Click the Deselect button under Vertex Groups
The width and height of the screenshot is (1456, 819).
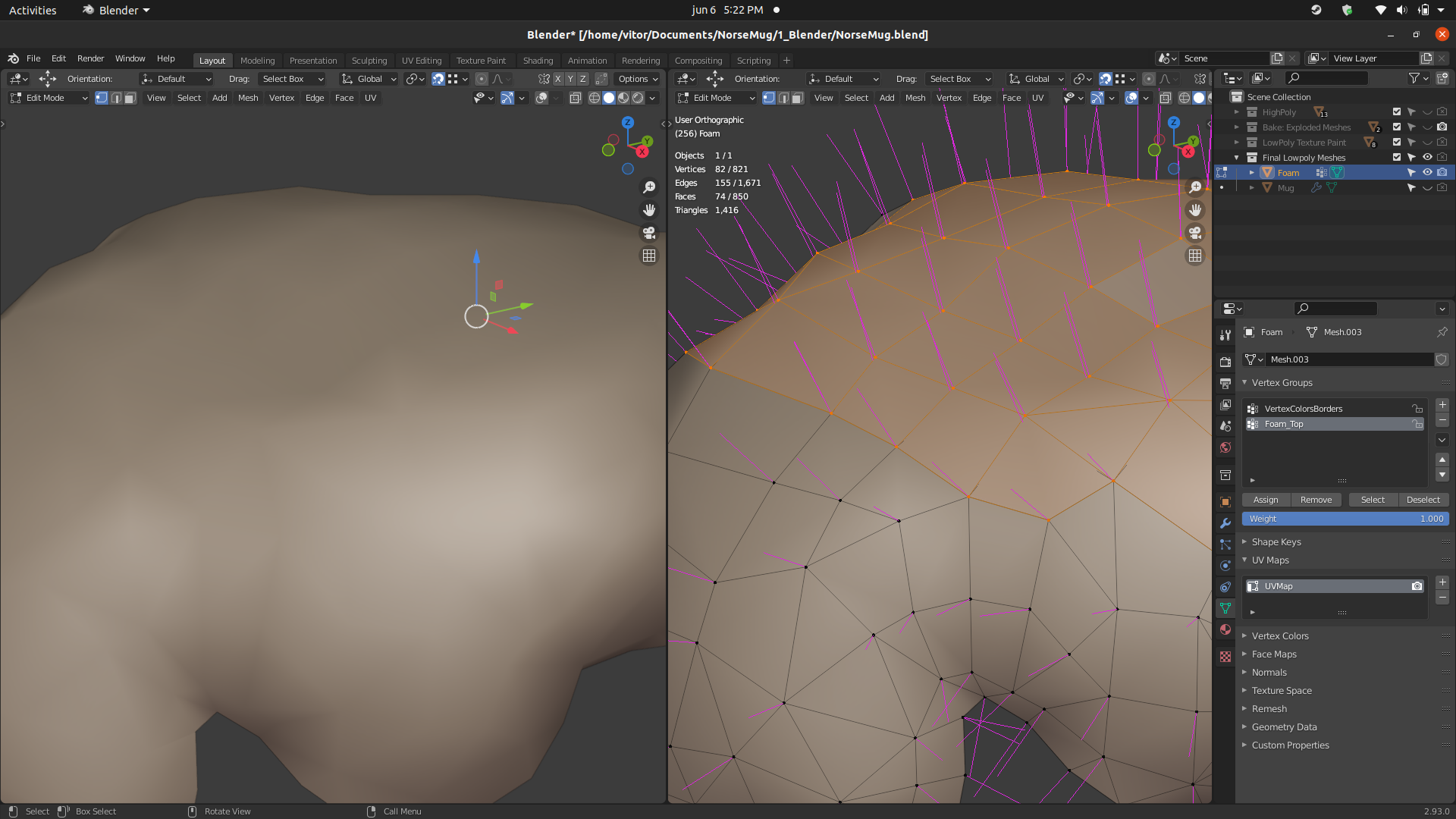[1423, 500]
